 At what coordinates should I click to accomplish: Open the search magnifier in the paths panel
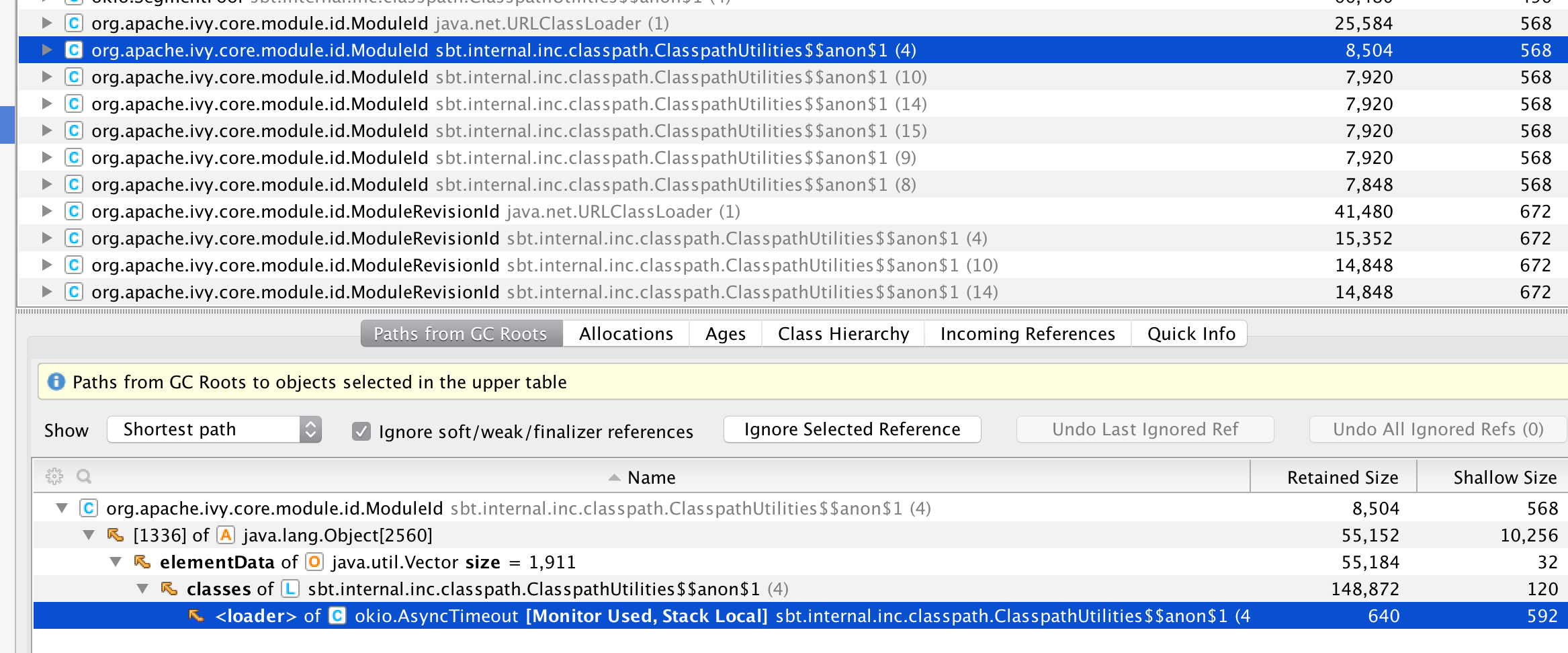(83, 477)
